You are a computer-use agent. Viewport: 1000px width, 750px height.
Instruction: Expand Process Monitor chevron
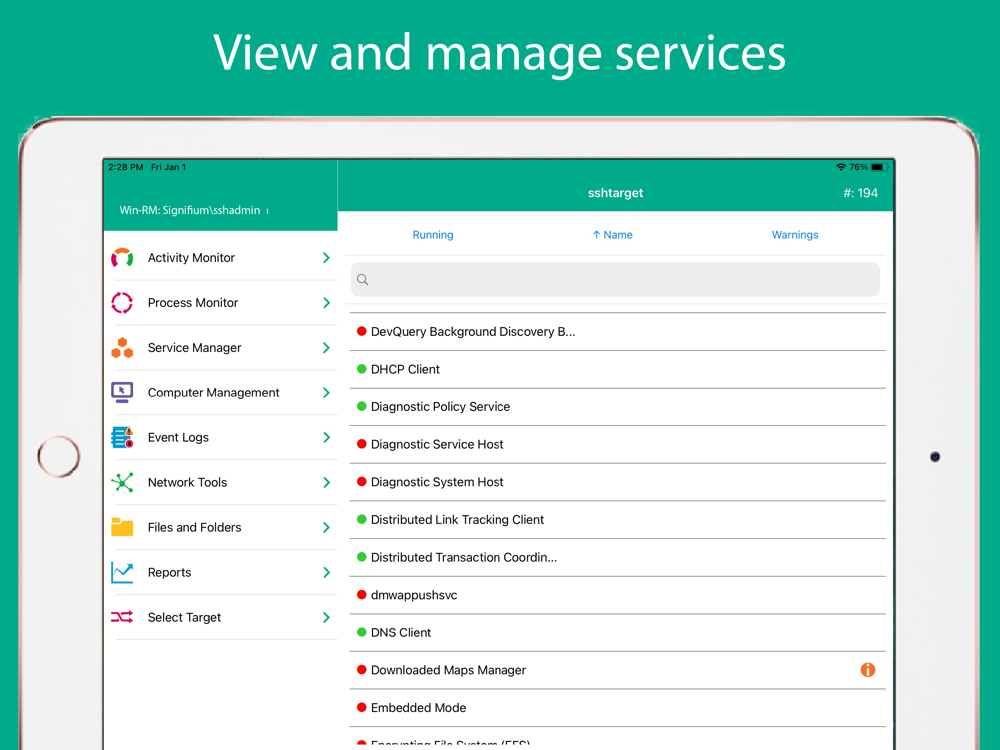point(326,303)
